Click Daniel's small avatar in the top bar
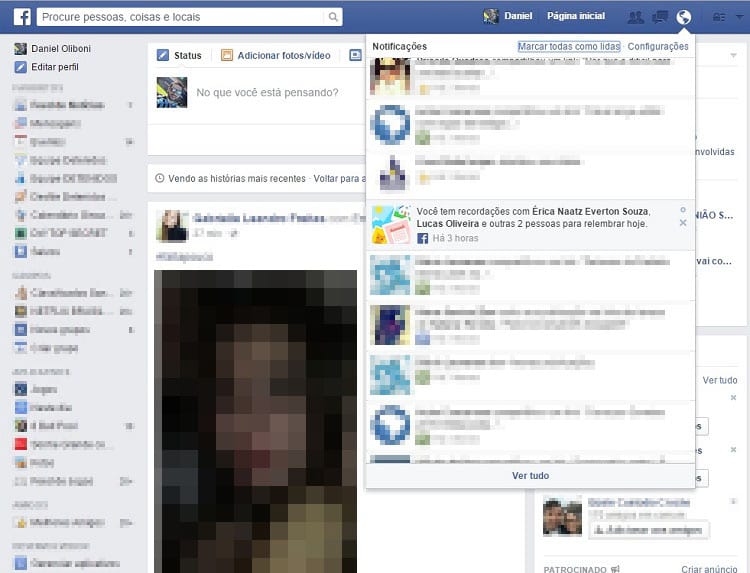 [x=491, y=16]
